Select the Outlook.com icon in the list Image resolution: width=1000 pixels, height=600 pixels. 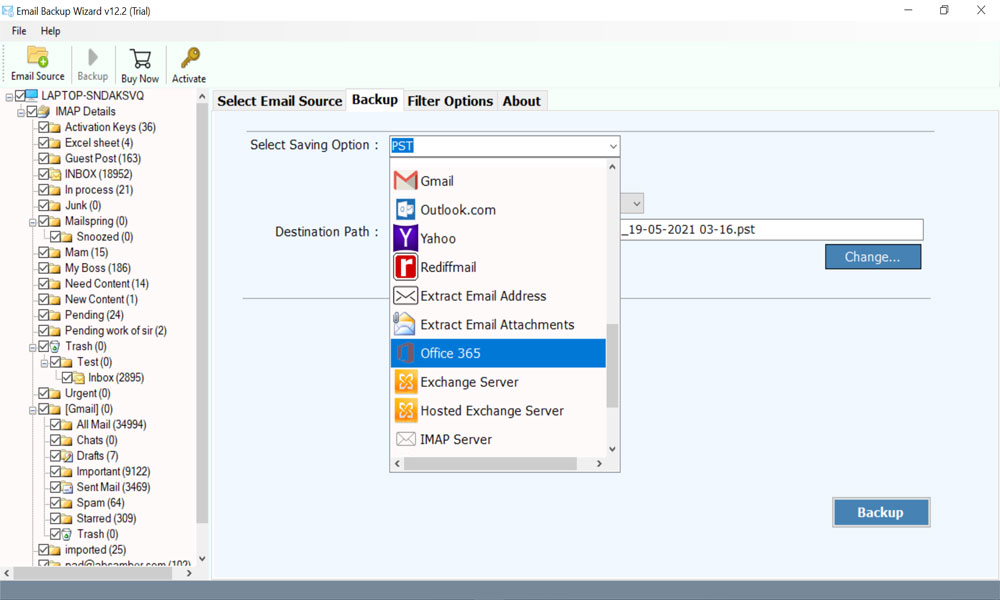point(406,210)
